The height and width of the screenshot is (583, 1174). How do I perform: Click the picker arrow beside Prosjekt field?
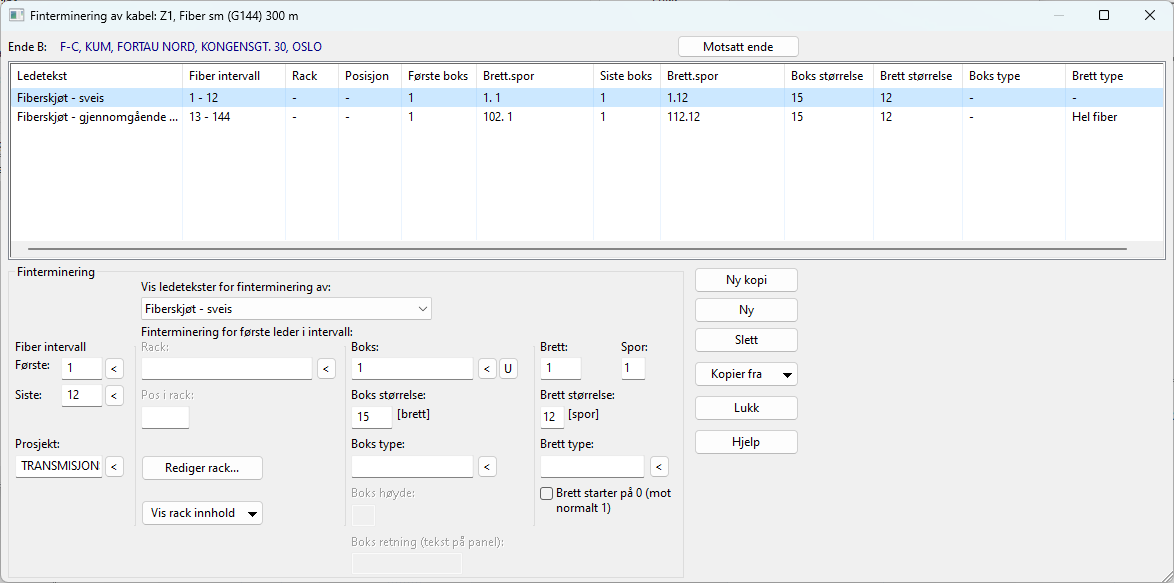[115, 466]
